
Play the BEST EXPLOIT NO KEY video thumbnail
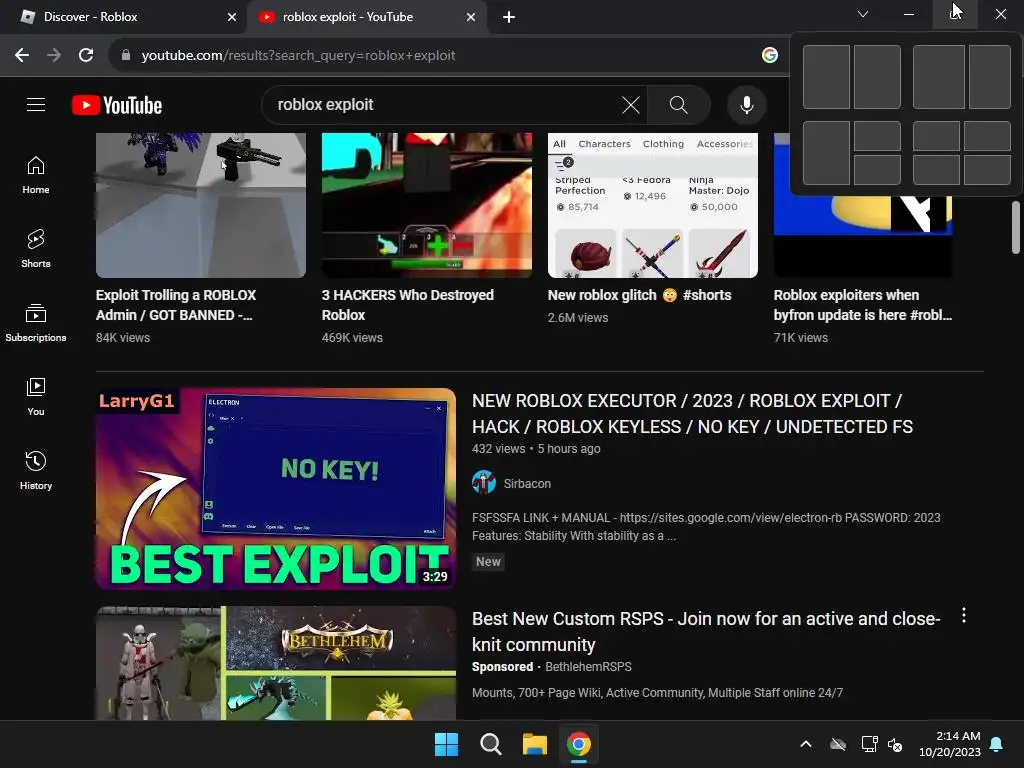(276, 489)
